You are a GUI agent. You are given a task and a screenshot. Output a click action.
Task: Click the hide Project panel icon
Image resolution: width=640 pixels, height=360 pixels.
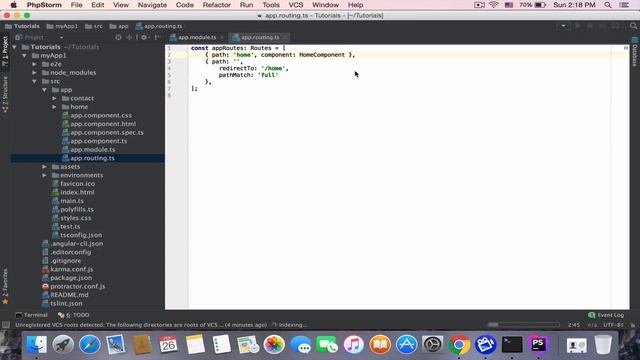tap(157, 37)
